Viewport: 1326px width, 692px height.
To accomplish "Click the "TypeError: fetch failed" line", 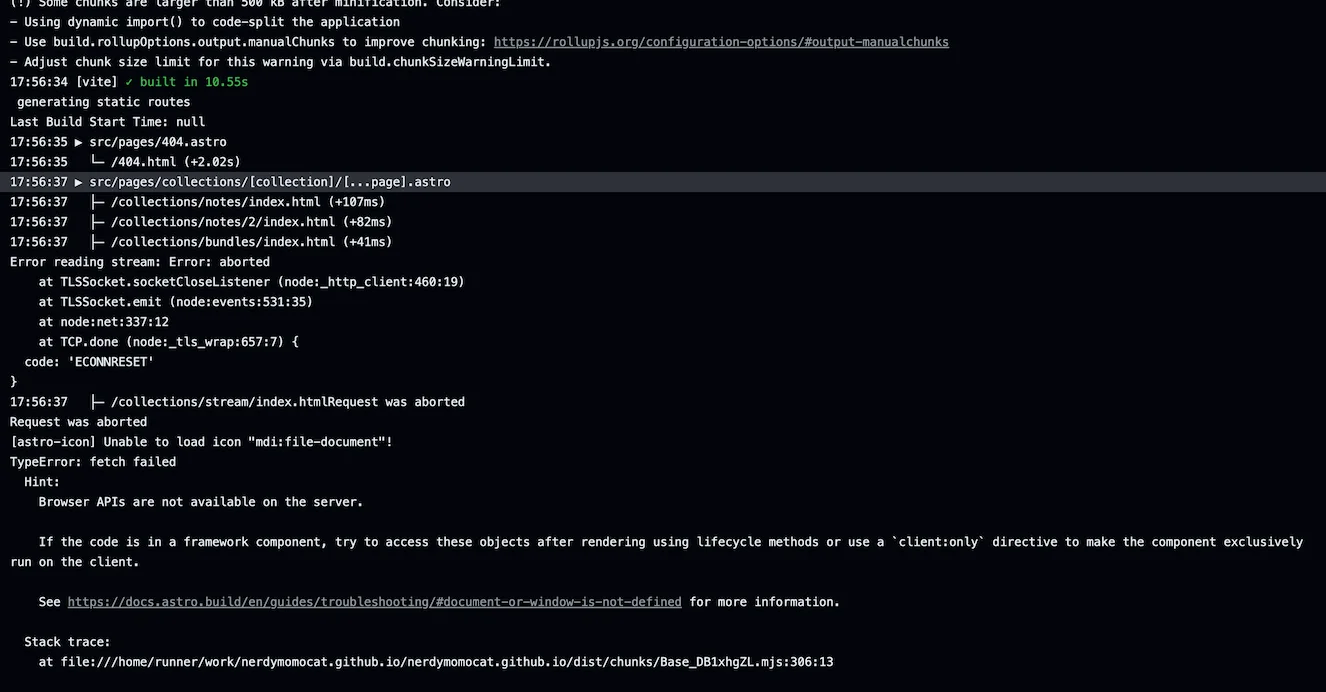I will (x=93, y=462).
